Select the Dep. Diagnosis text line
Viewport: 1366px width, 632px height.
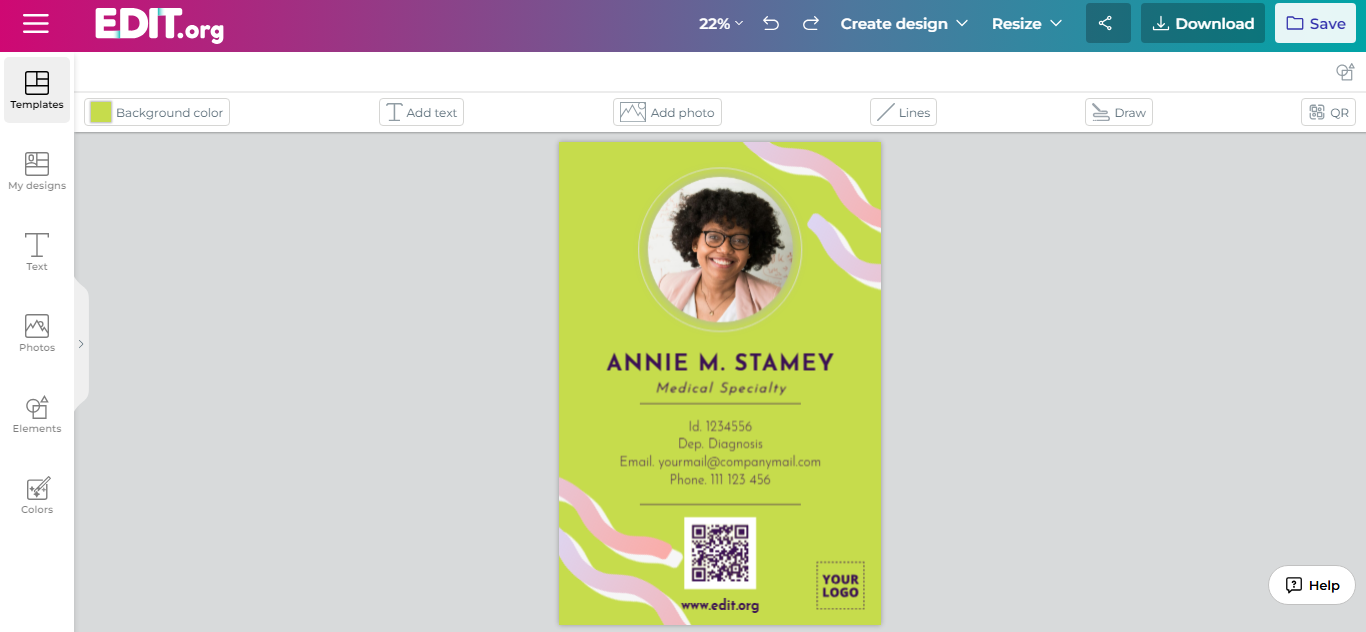(x=720, y=444)
